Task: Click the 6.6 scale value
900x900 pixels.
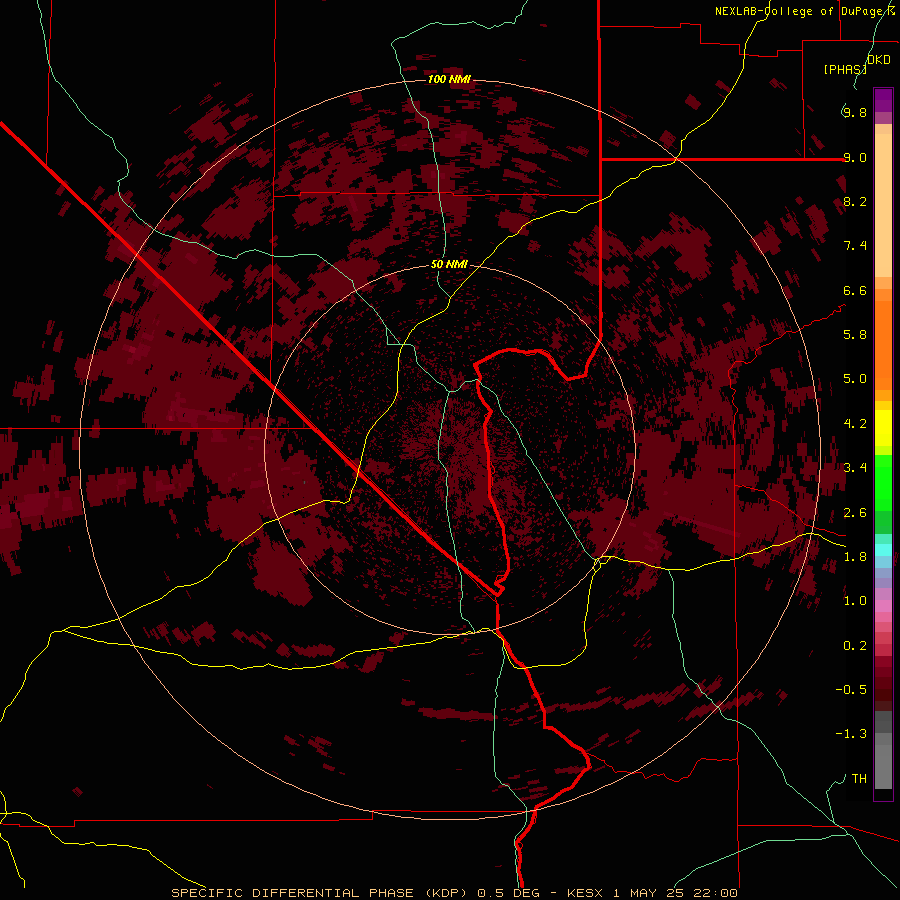Action: pyautogui.click(x=854, y=290)
